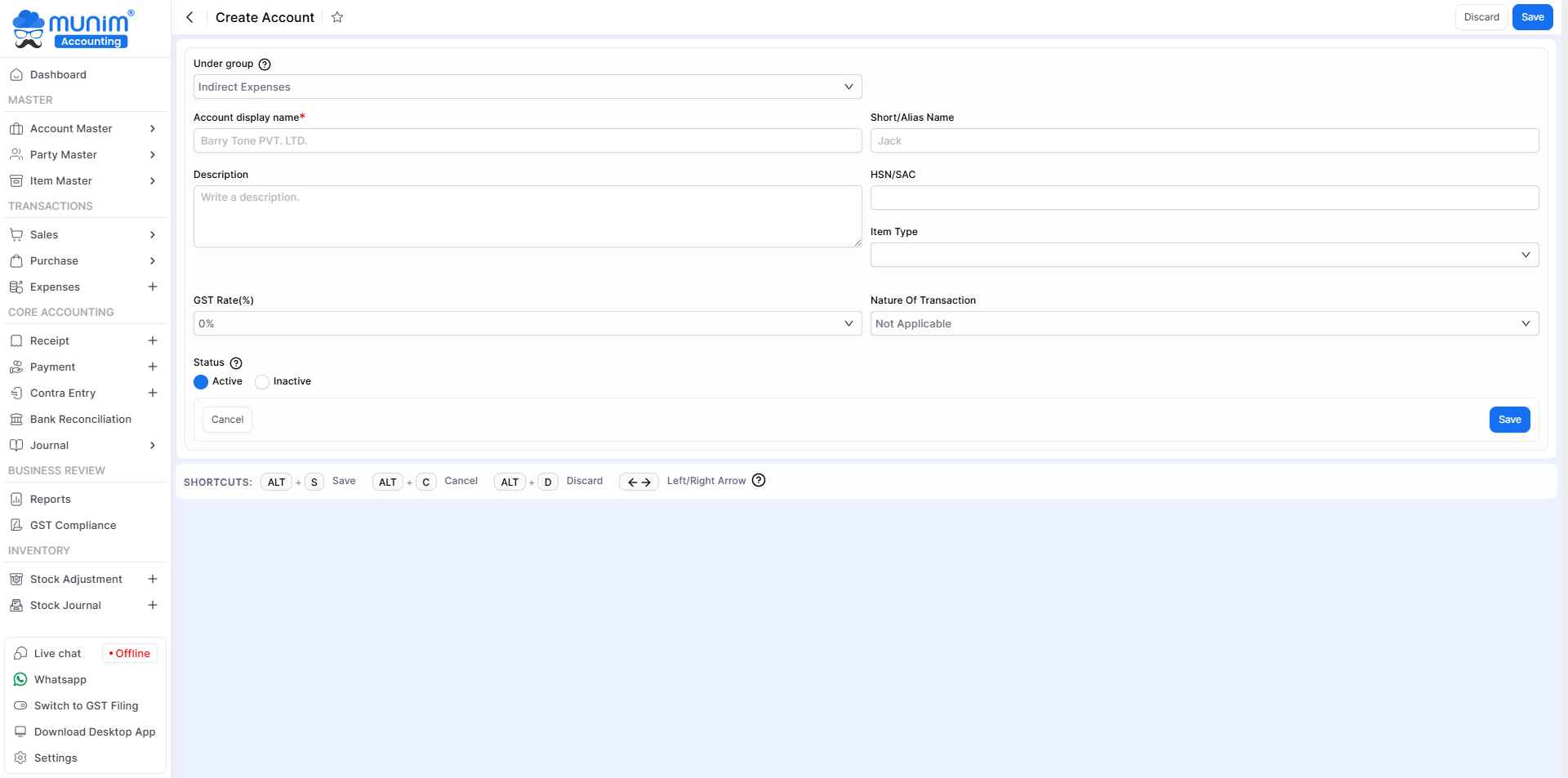Open the Item Type dropdown
The height and width of the screenshot is (778, 1568).
click(1204, 255)
